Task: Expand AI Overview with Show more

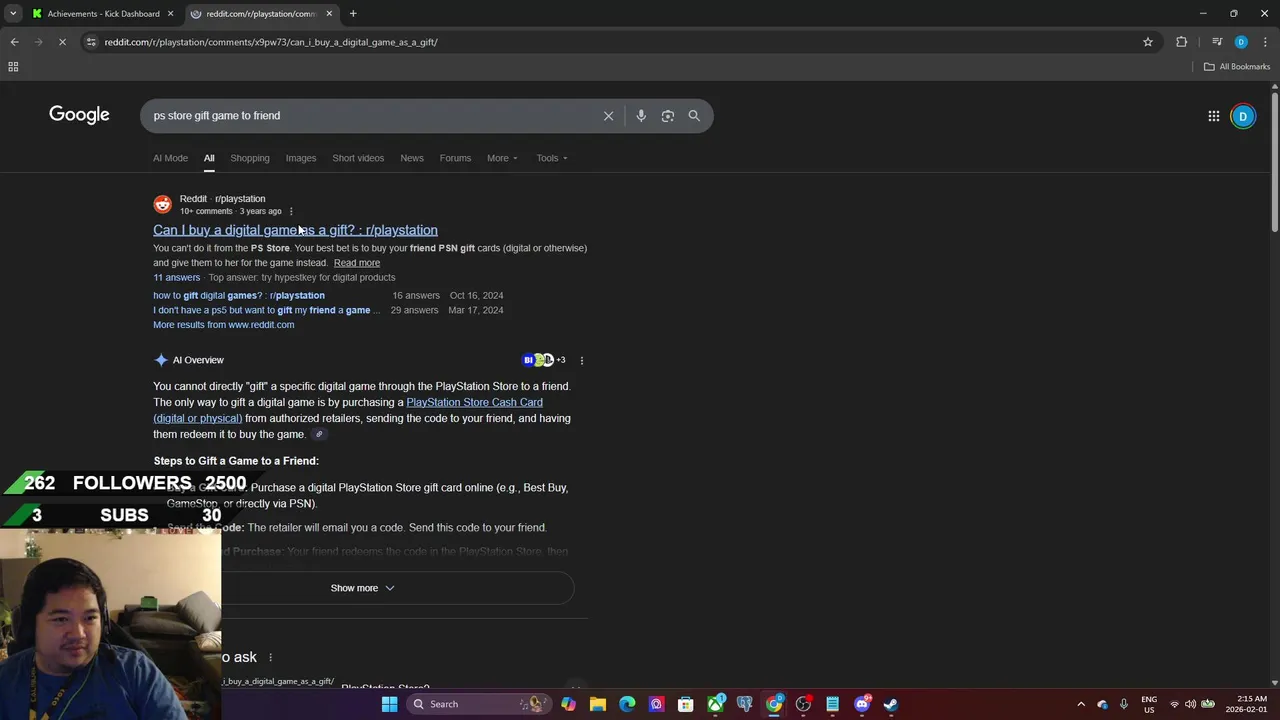Action: pyautogui.click(x=362, y=588)
